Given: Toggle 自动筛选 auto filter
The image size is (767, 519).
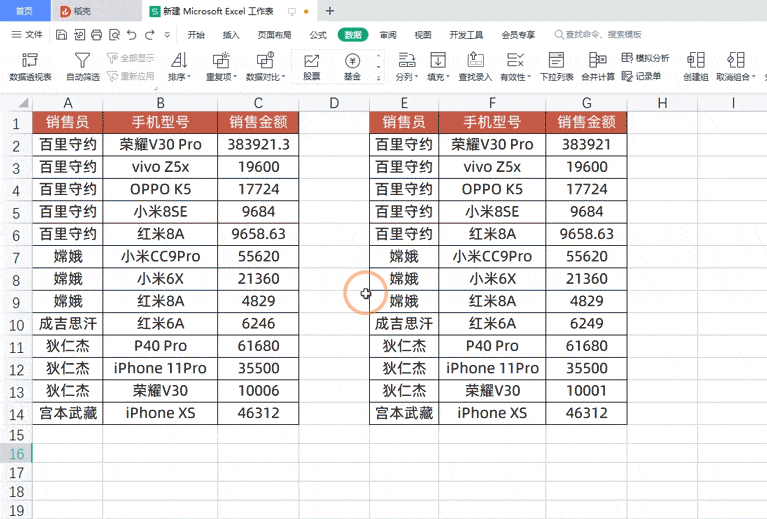Looking at the screenshot, I should tap(83, 67).
